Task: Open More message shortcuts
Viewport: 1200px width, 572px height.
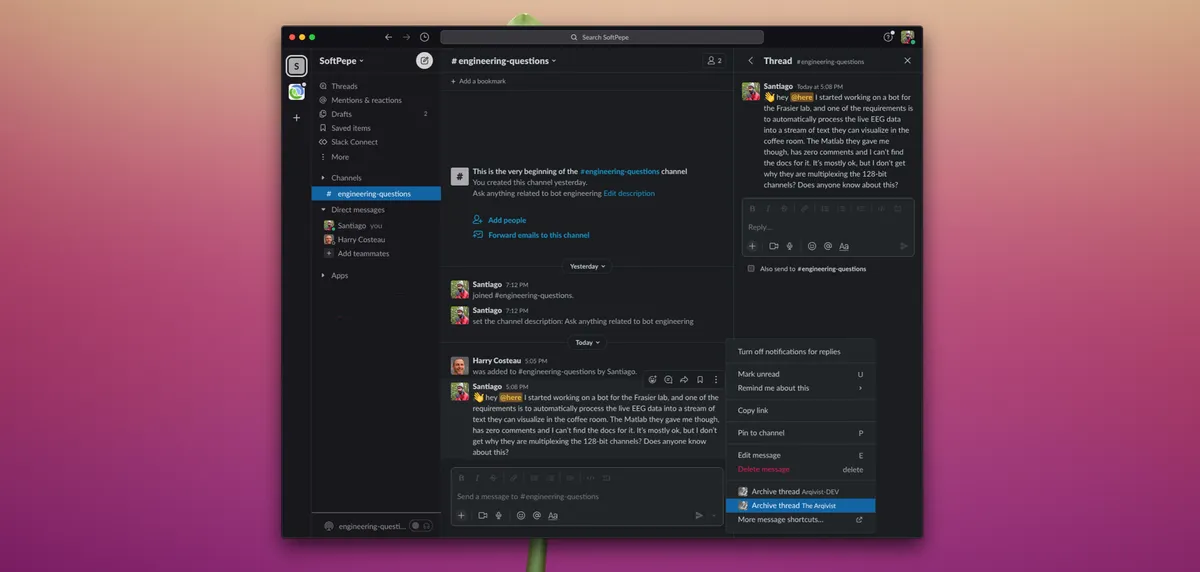Action: click(800, 519)
